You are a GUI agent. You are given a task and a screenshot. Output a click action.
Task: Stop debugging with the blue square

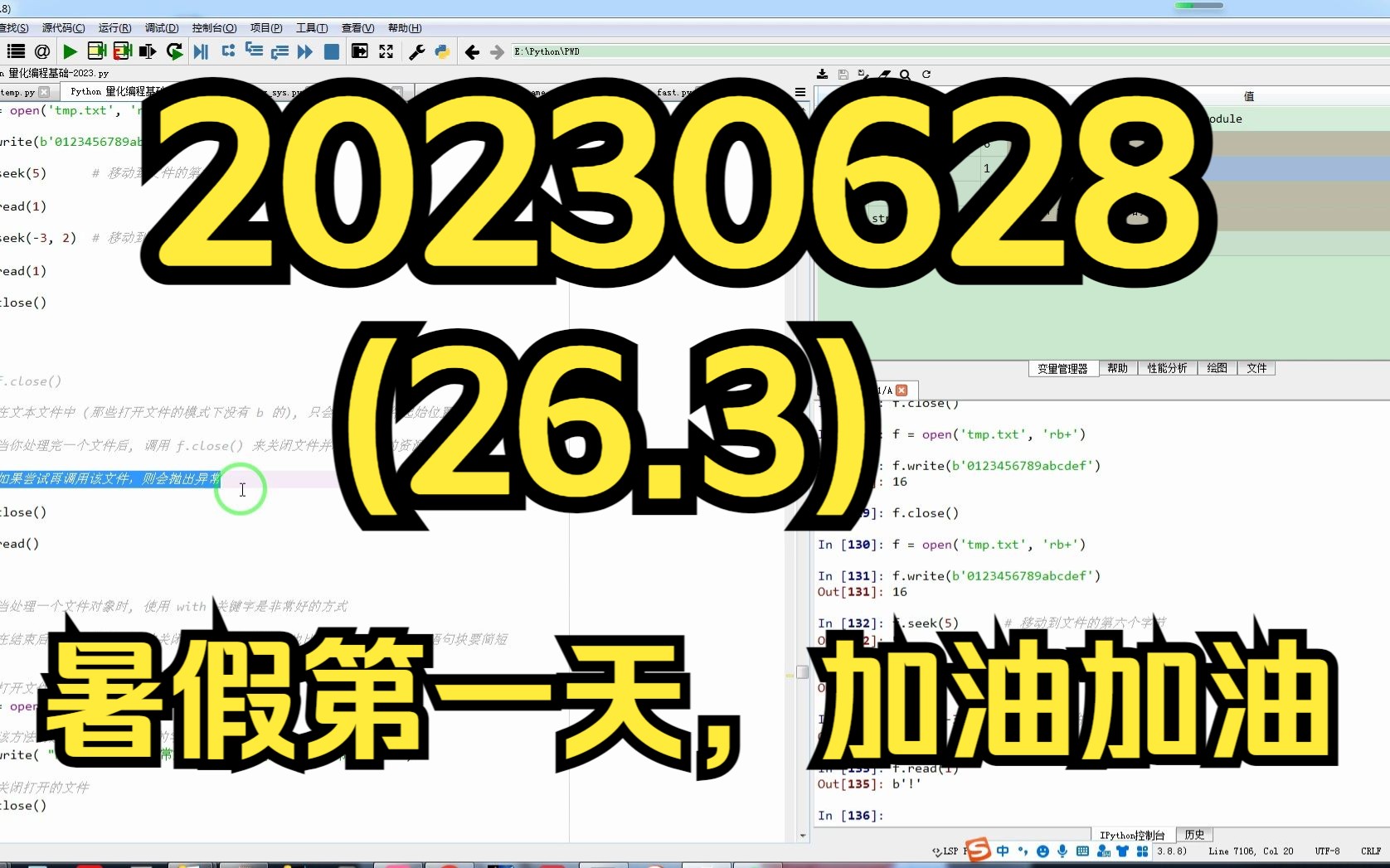331,51
